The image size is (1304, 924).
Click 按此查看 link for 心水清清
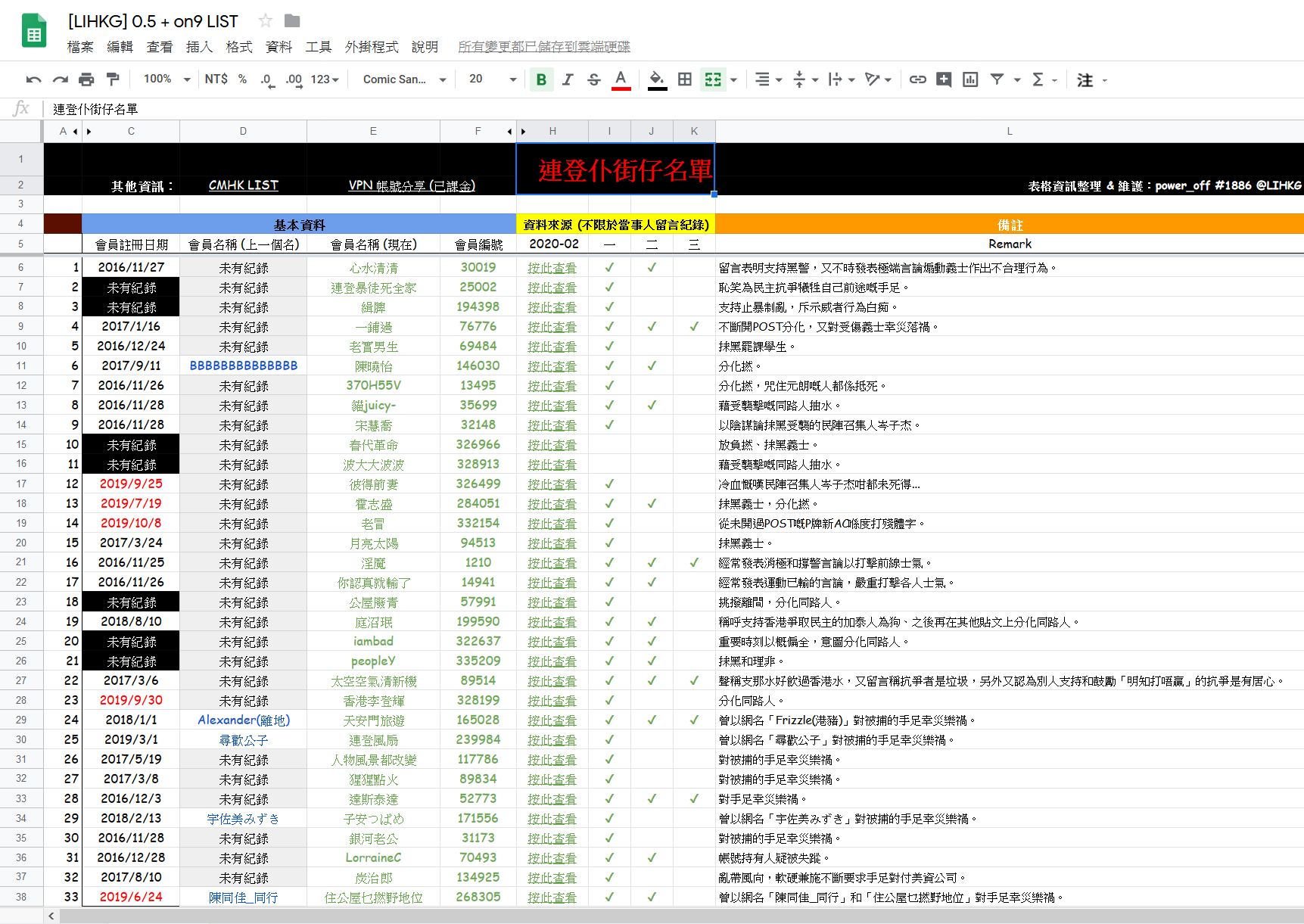552,268
